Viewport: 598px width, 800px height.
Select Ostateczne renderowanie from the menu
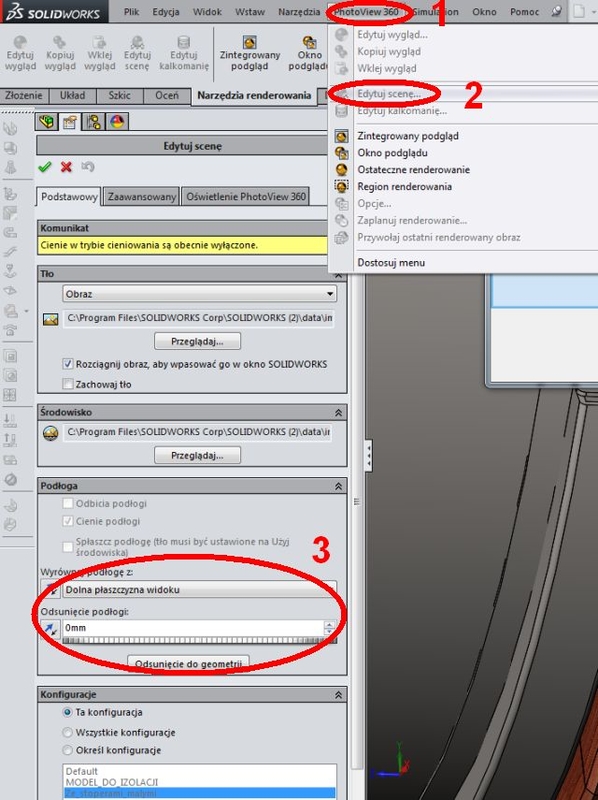(x=413, y=170)
